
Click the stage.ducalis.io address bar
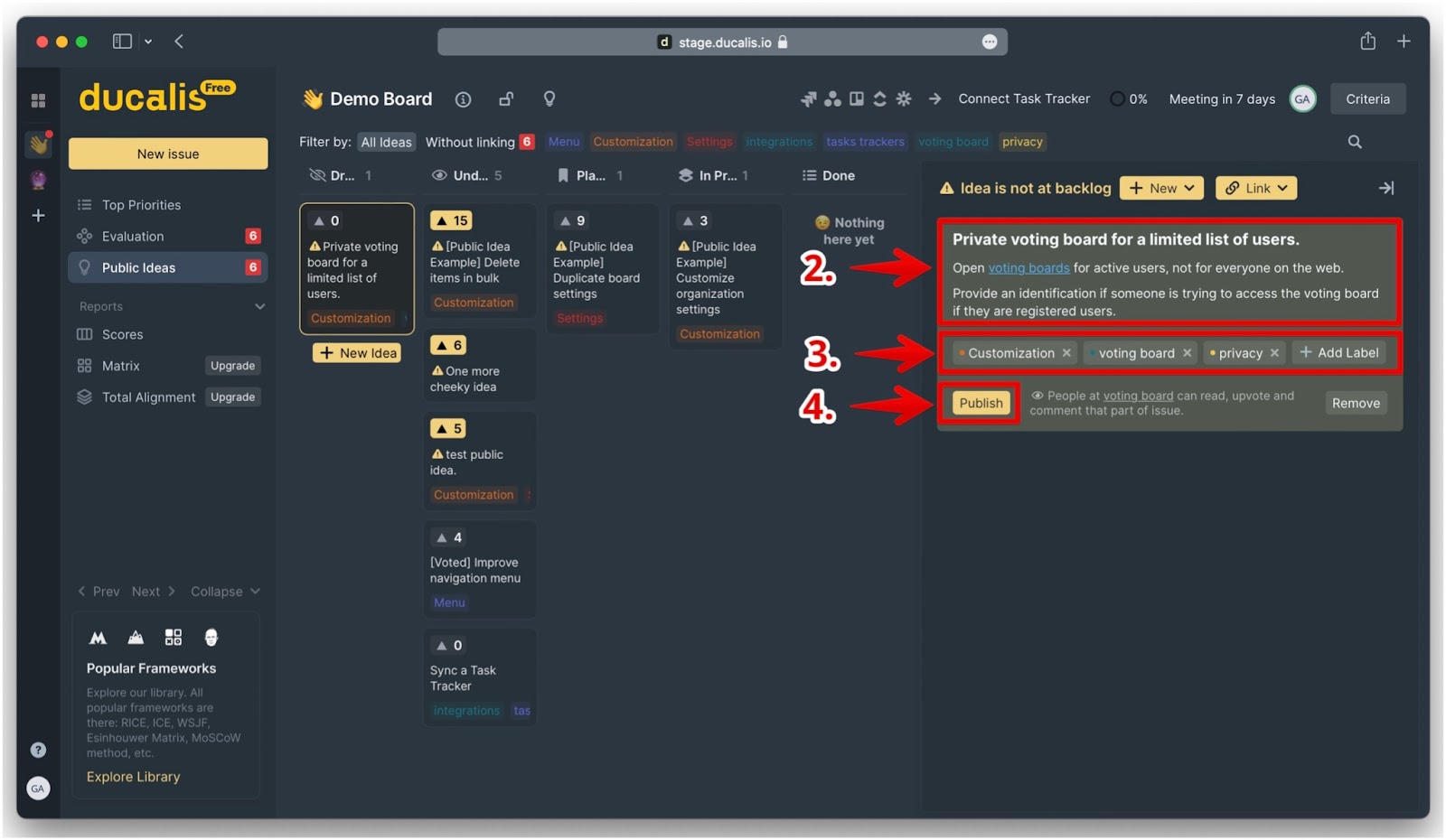(722, 42)
